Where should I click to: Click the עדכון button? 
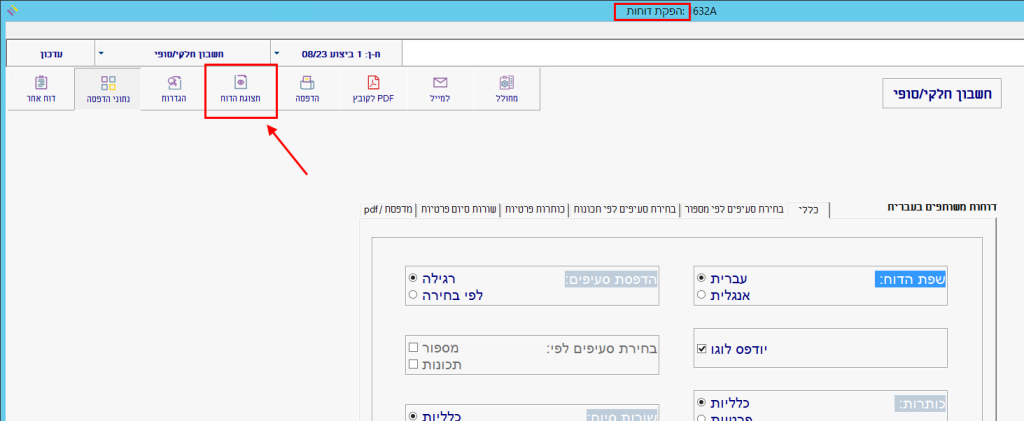pyautogui.click(x=50, y=52)
